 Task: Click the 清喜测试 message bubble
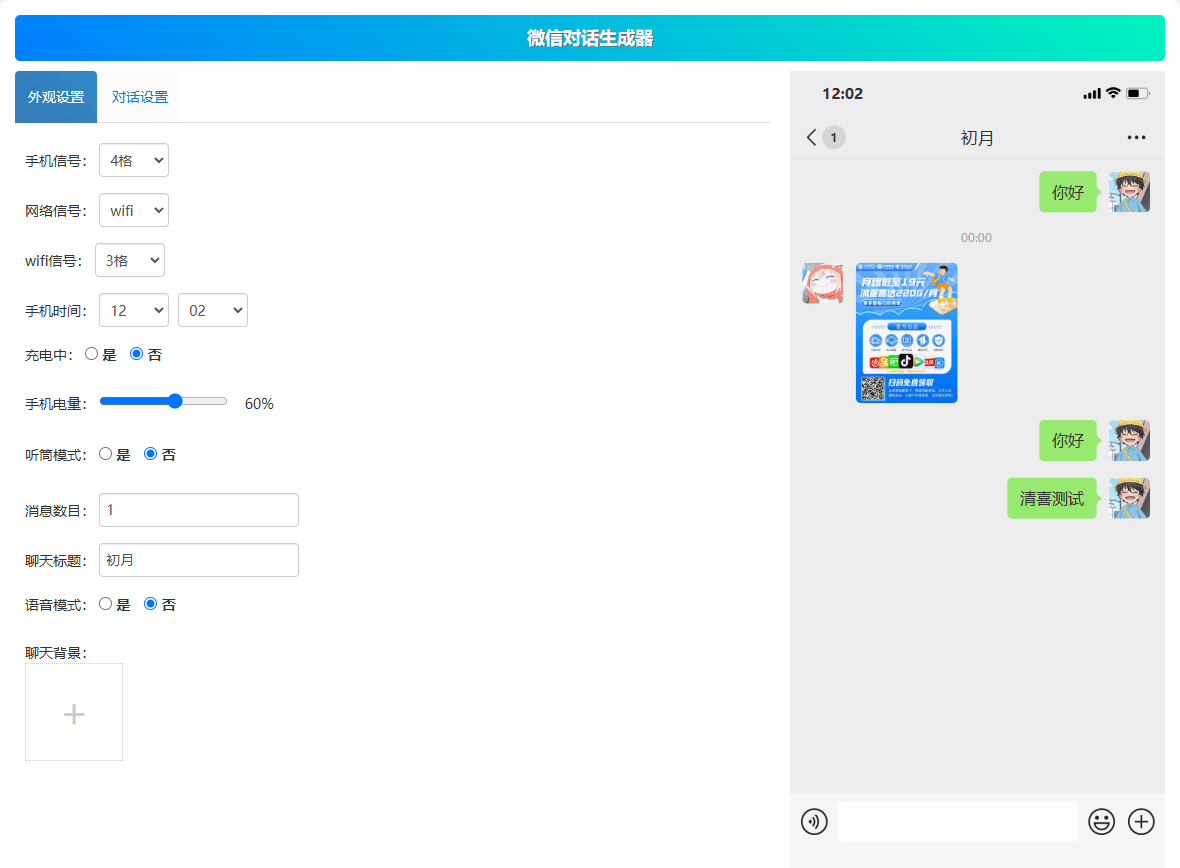click(1051, 498)
